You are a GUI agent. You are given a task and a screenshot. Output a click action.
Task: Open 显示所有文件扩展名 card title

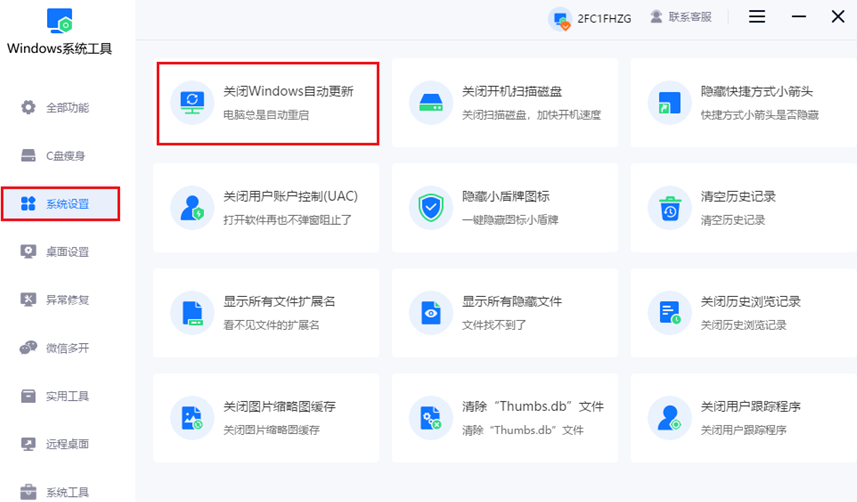(x=279, y=301)
